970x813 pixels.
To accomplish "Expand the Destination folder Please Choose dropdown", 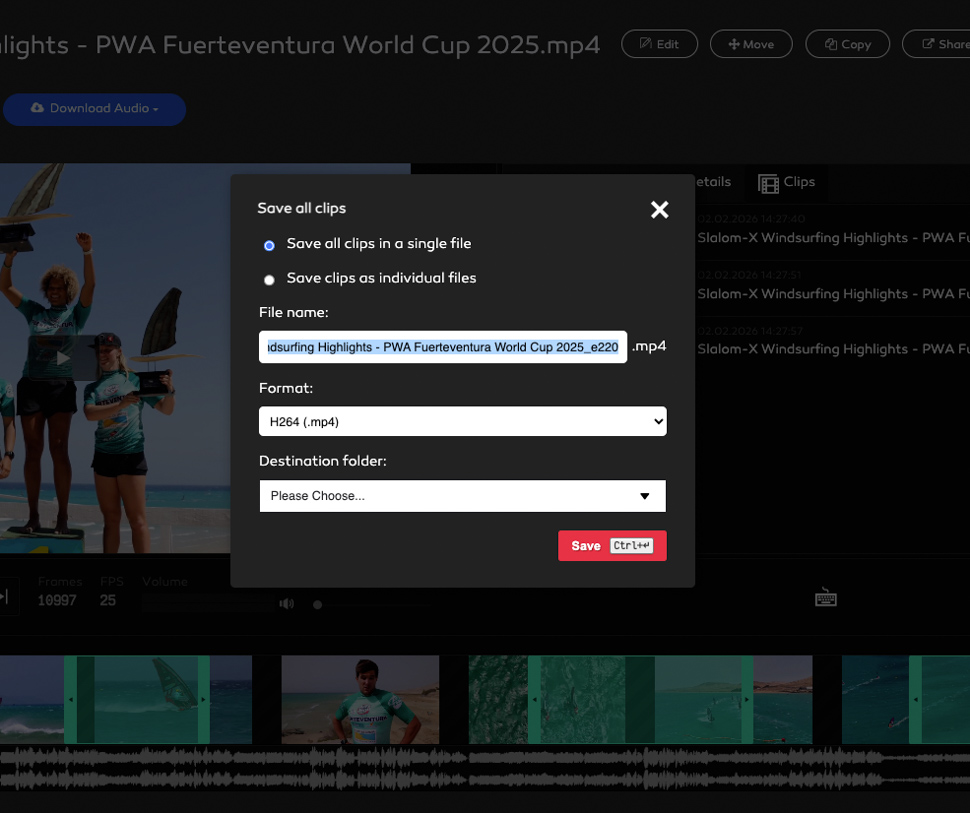I will [x=462, y=496].
